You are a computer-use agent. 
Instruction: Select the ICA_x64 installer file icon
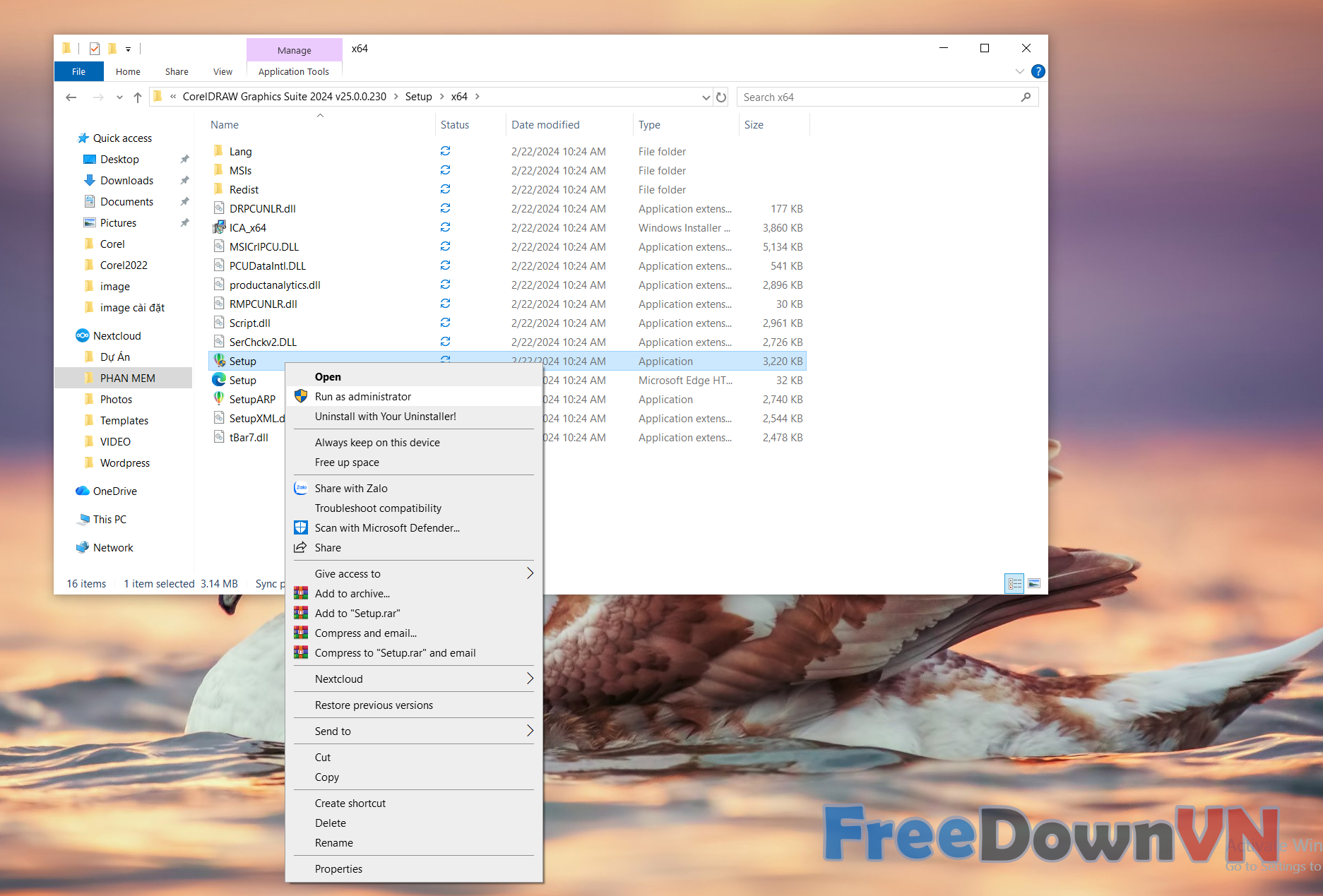click(220, 227)
